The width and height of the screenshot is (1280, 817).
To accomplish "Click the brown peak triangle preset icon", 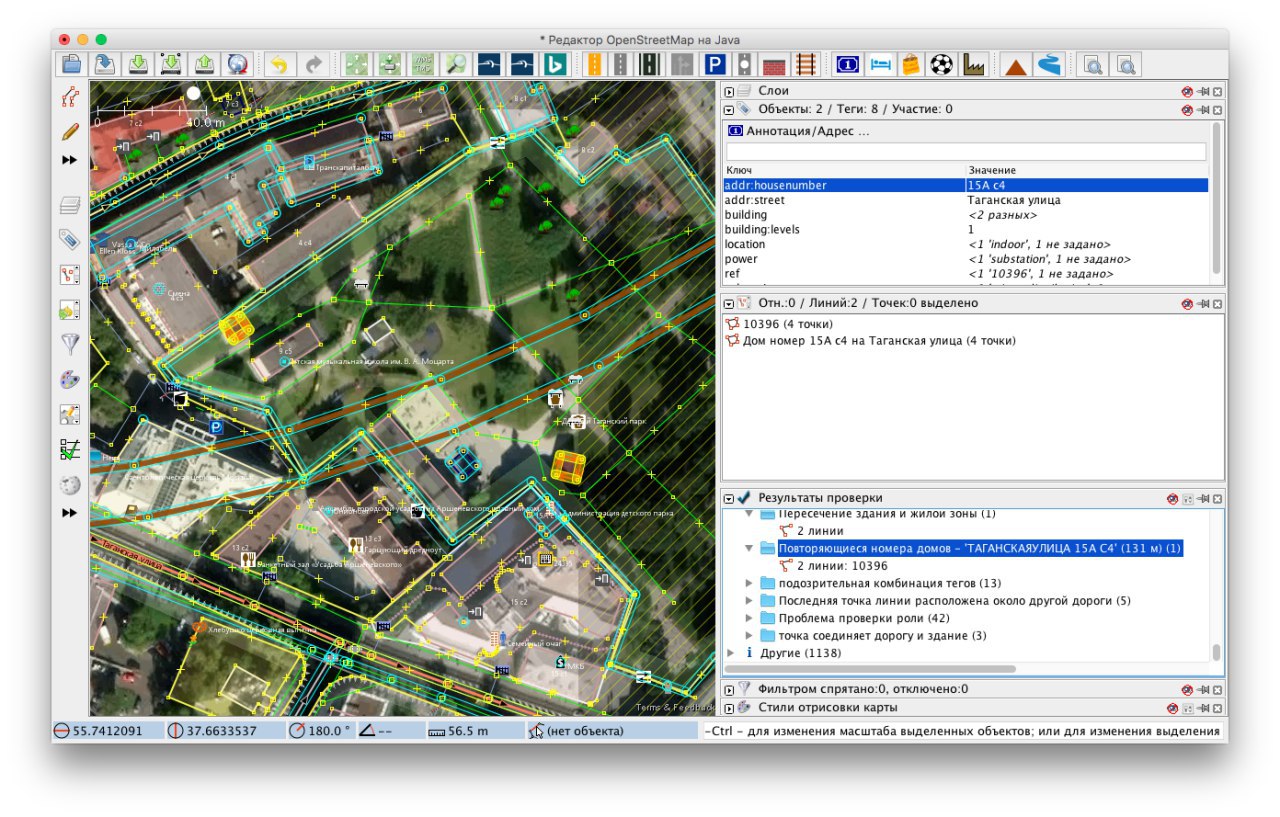I will pyautogui.click(x=1016, y=65).
